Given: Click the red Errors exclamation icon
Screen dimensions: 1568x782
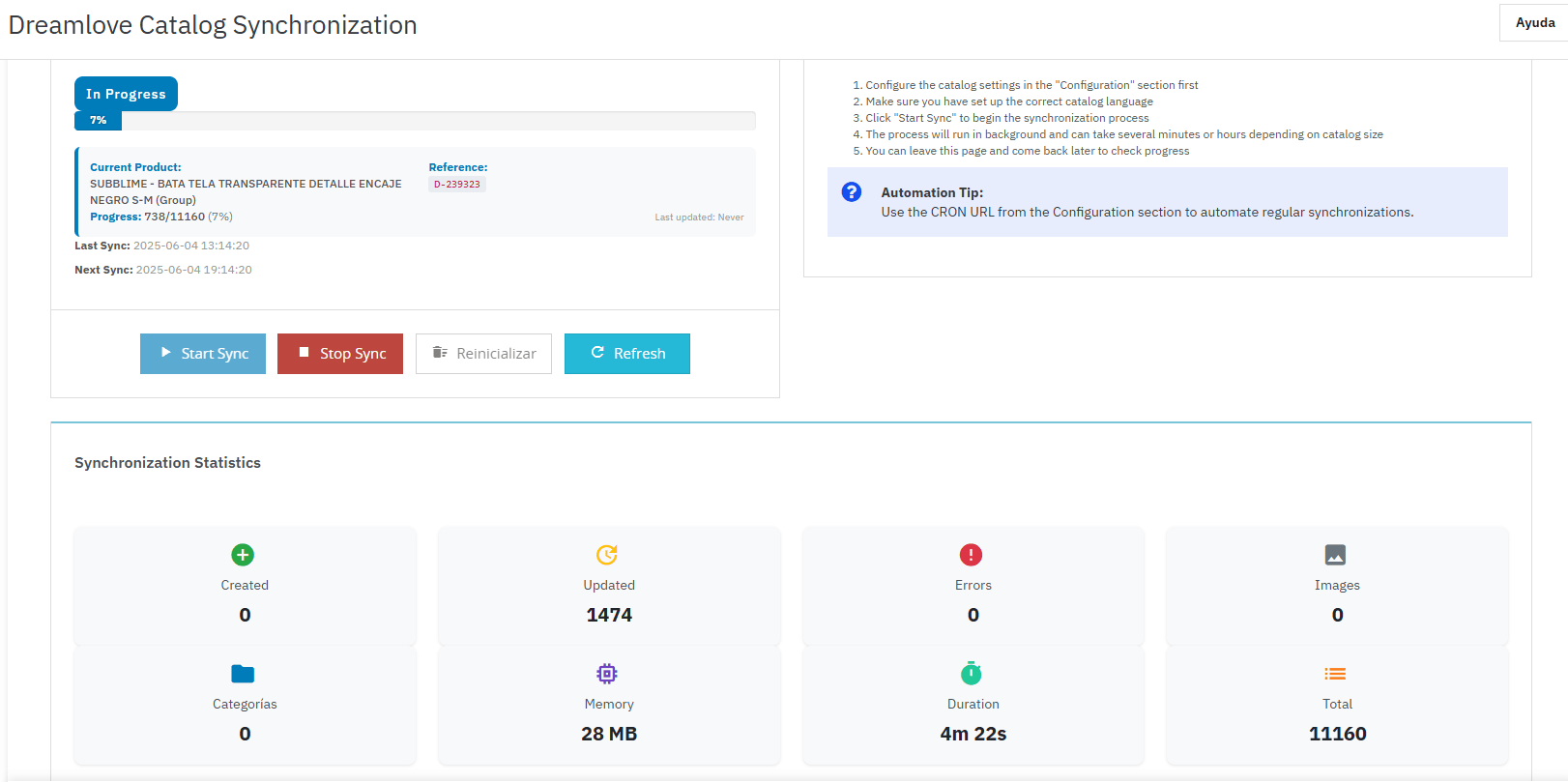Looking at the screenshot, I should pyautogui.click(x=971, y=555).
